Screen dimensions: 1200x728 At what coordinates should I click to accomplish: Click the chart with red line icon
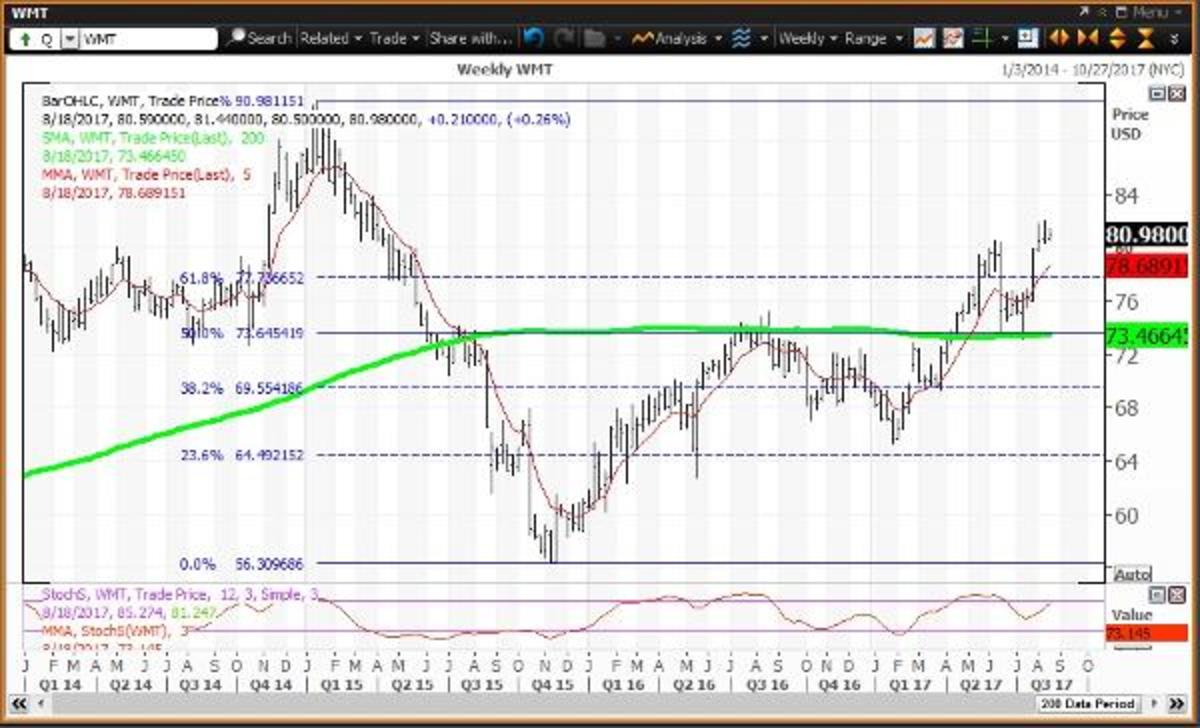[x=953, y=38]
